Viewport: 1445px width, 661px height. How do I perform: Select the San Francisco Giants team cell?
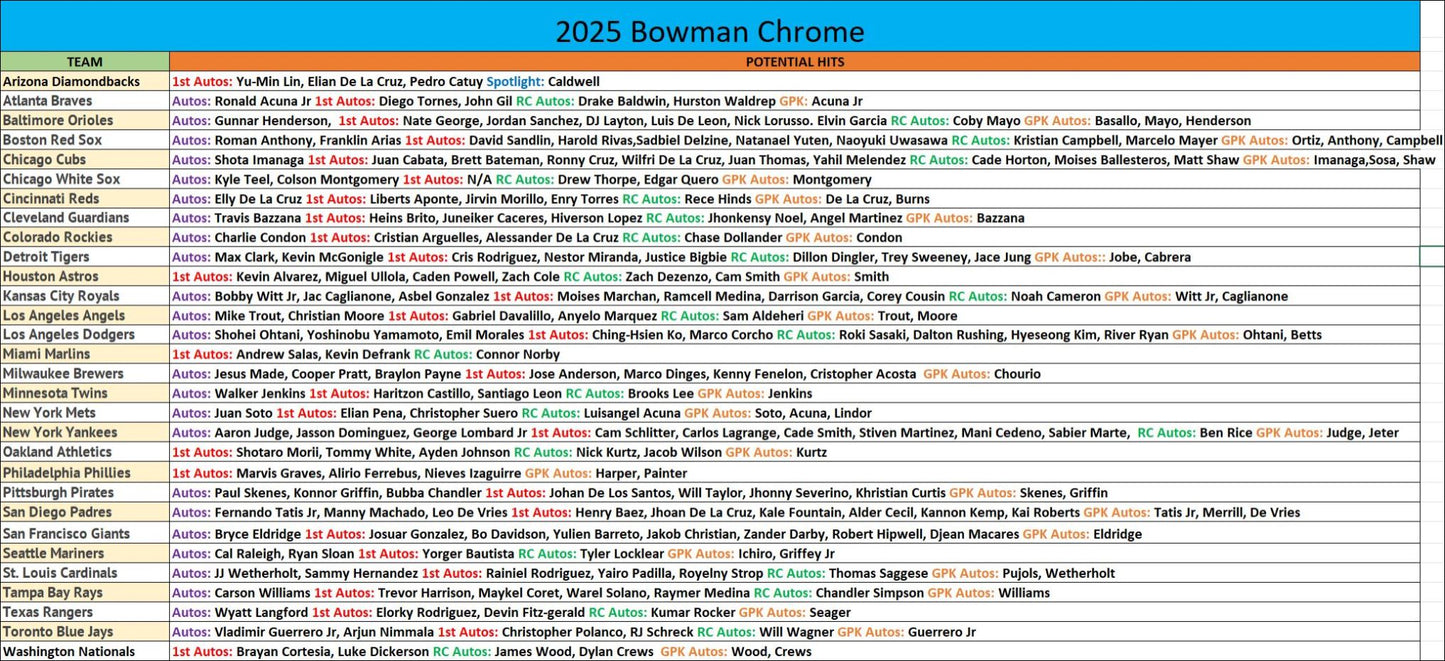tap(85, 534)
